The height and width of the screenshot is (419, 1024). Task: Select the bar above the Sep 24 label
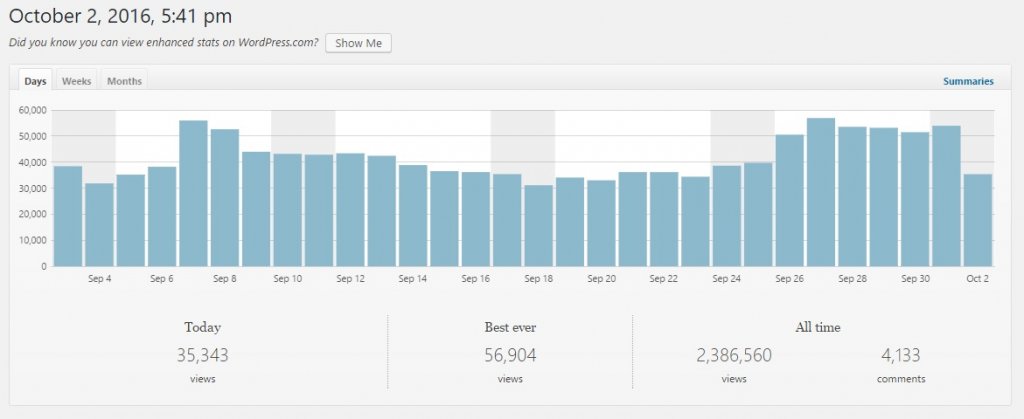tap(726, 216)
